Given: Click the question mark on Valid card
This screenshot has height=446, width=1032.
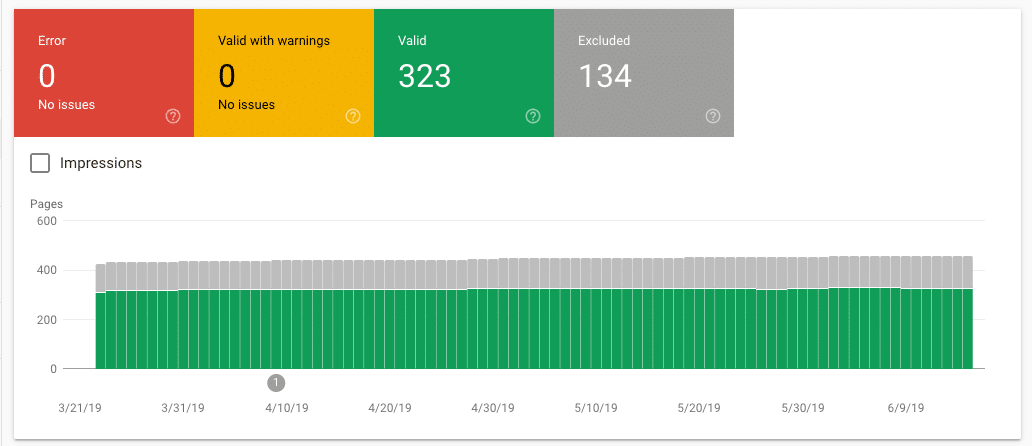Looking at the screenshot, I should pyautogui.click(x=533, y=116).
